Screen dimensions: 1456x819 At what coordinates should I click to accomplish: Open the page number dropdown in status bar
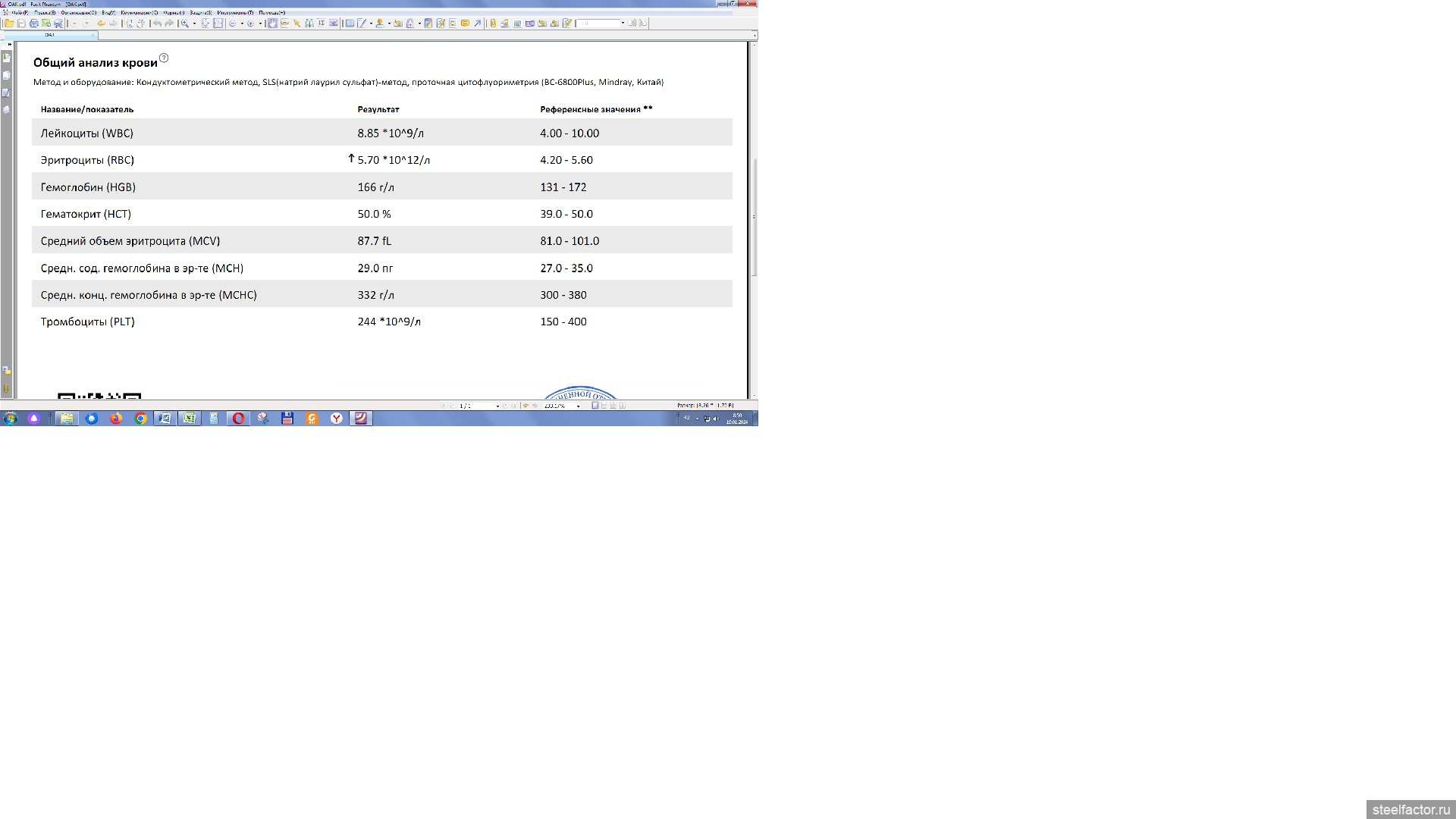coord(497,406)
